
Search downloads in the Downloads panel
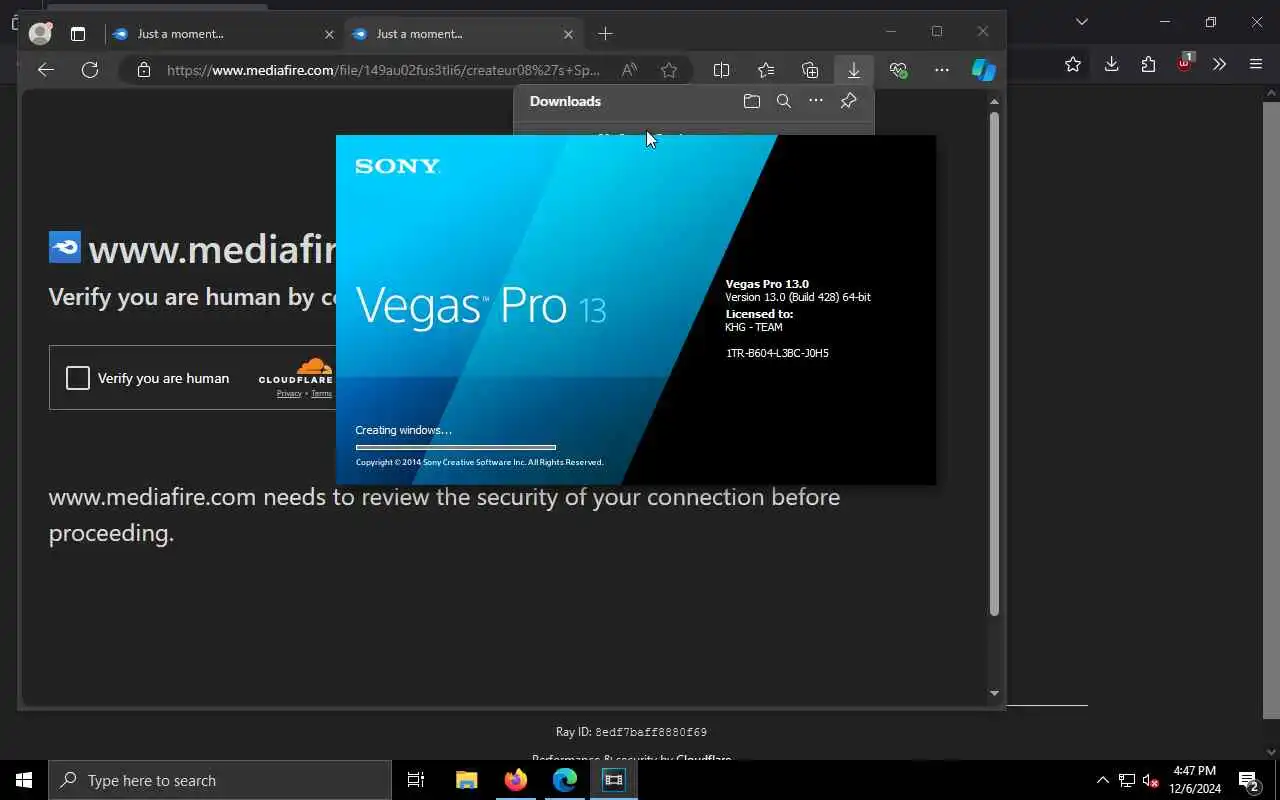coord(784,101)
